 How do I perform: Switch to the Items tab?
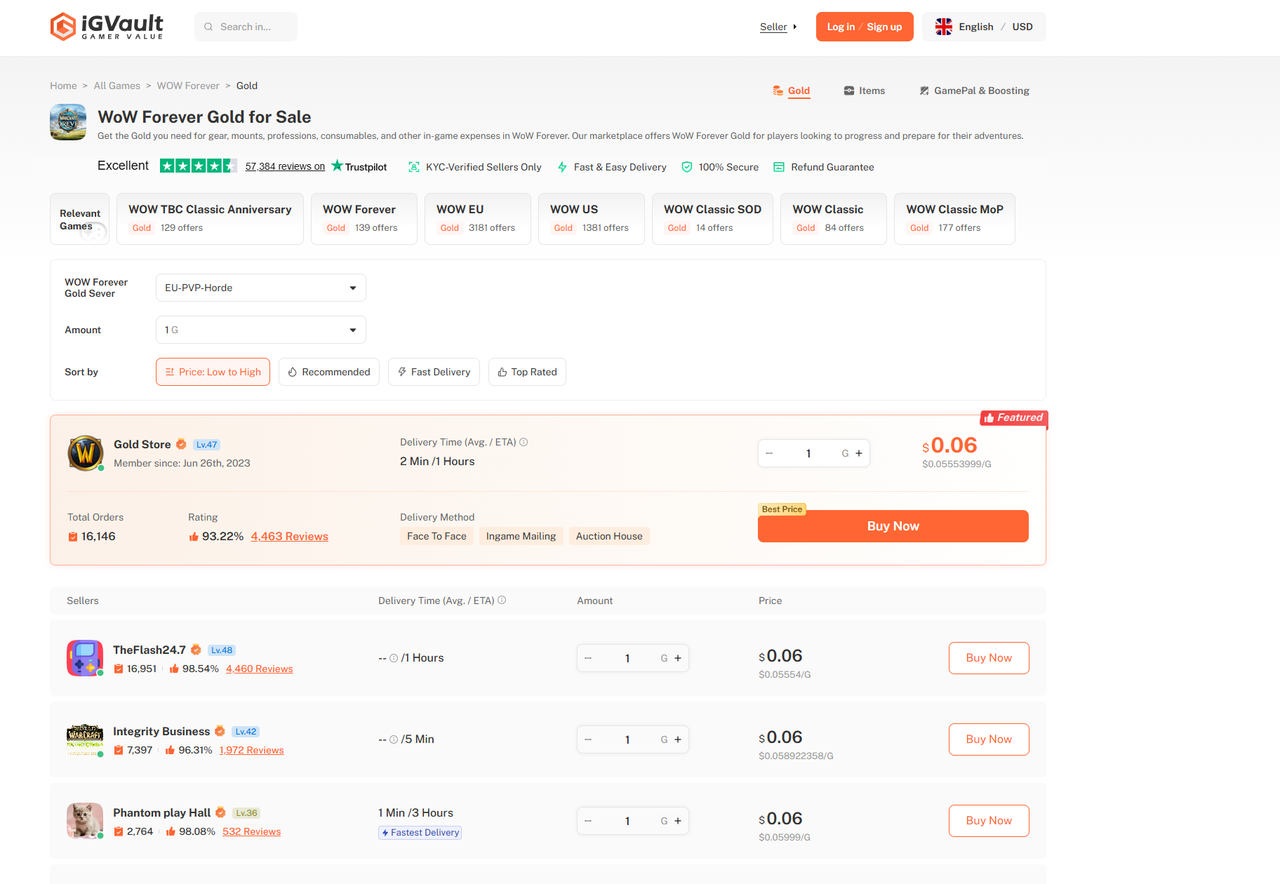pyautogui.click(x=864, y=91)
